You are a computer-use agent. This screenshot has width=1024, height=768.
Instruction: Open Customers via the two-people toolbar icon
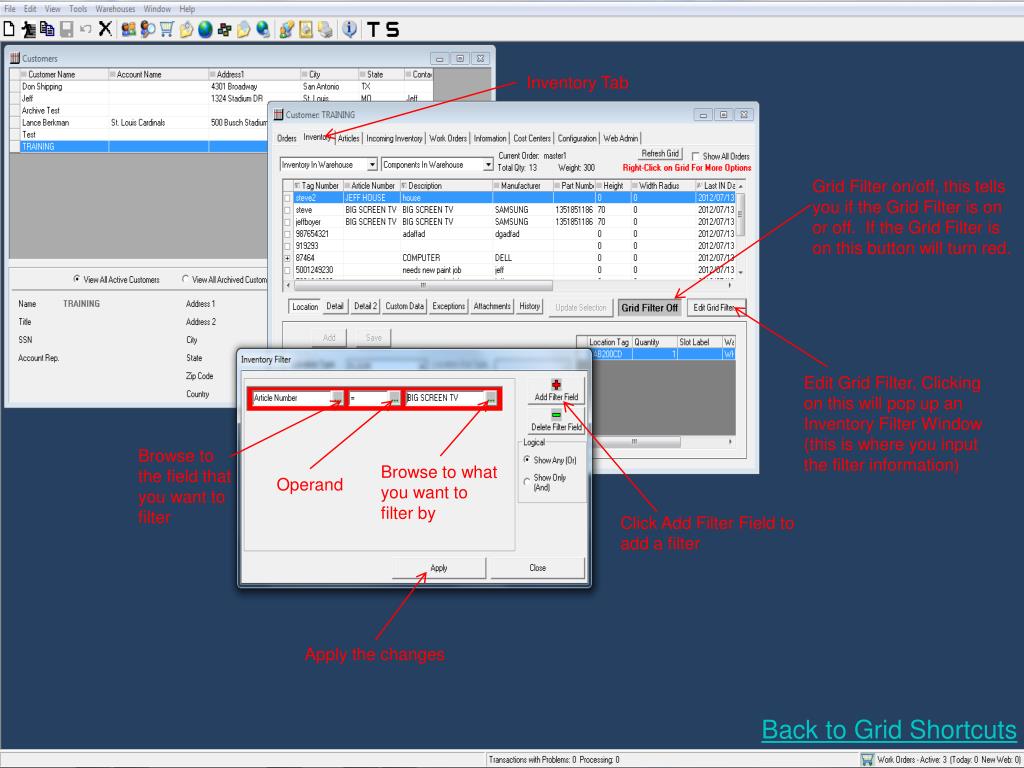129,29
